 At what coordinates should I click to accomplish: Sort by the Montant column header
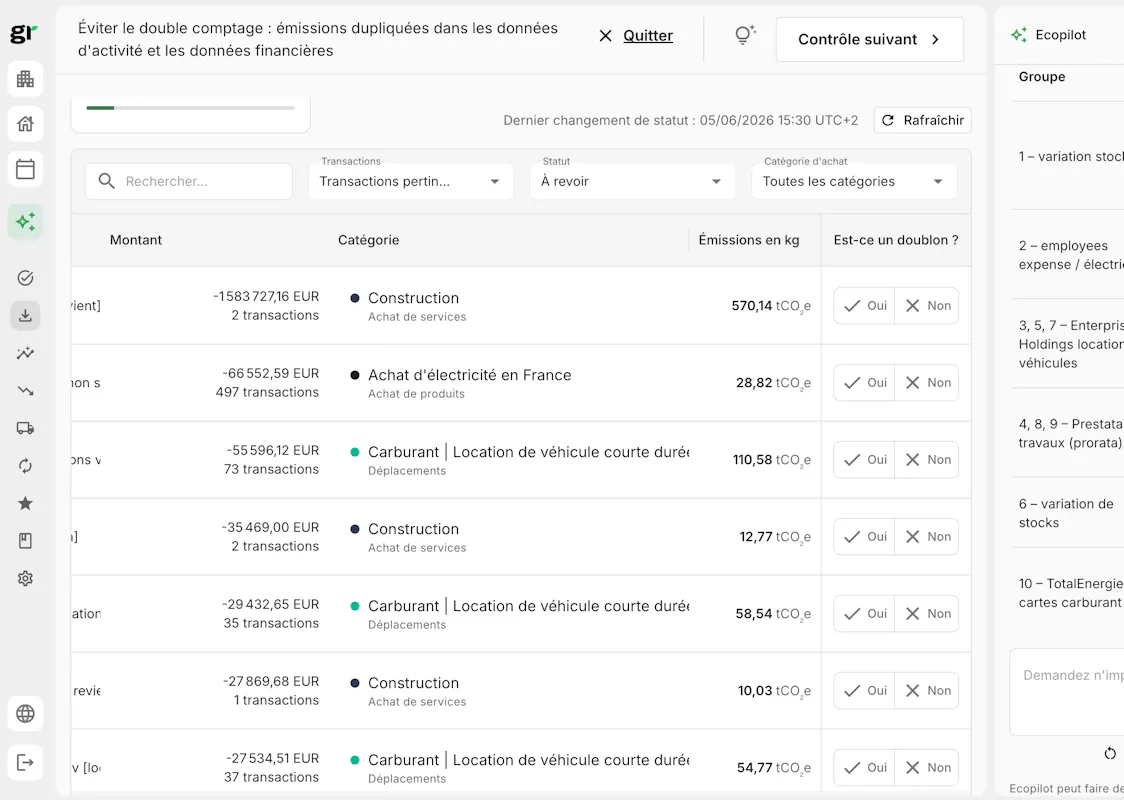(136, 240)
